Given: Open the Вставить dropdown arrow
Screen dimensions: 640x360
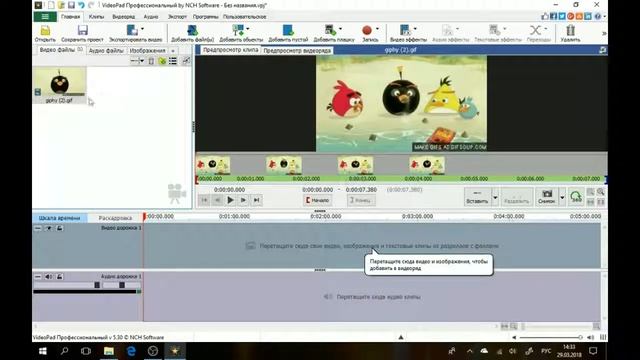Looking at the screenshot, I should pos(495,198).
